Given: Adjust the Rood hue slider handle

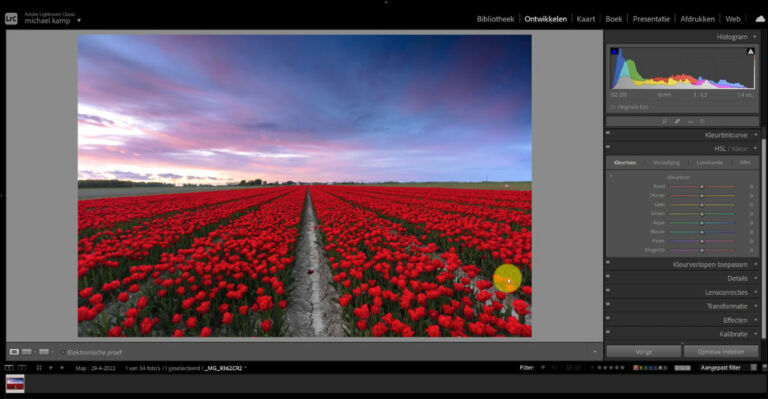Looking at the screenshot, I should [701, 187].
